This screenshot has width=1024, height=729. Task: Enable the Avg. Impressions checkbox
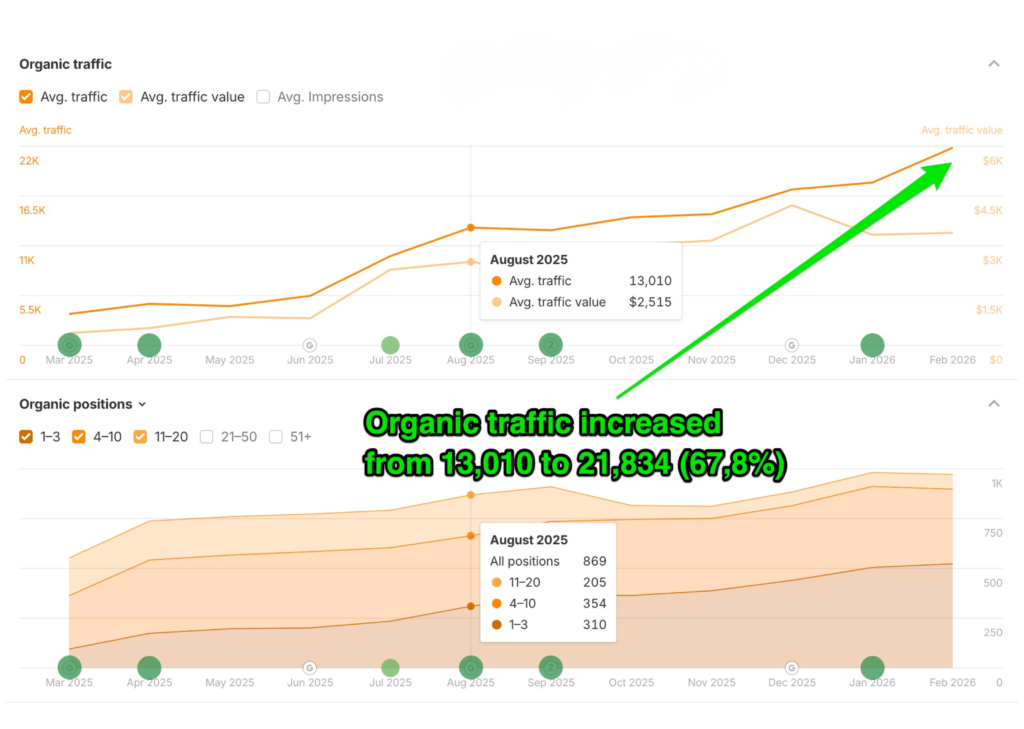[262, 96]
